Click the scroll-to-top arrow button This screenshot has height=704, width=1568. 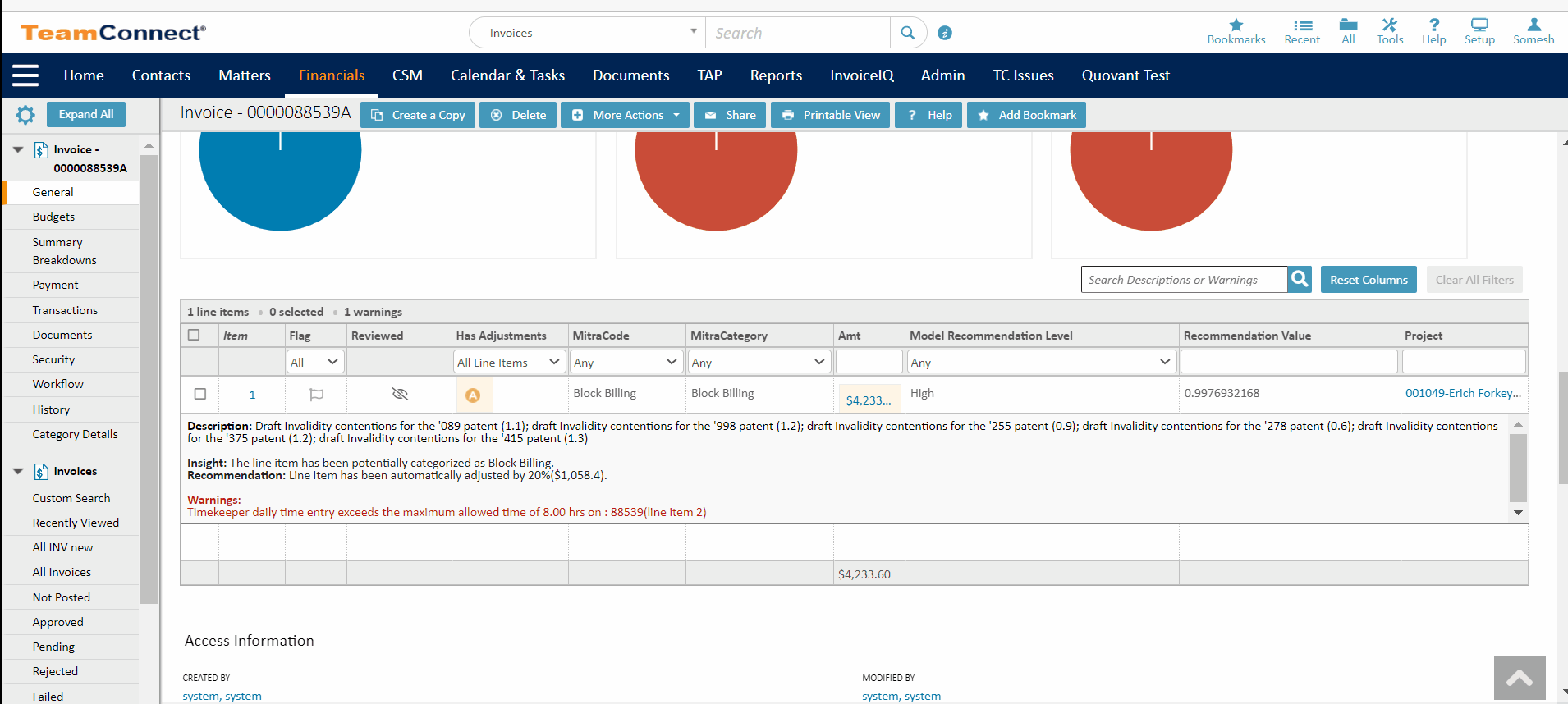point(1520,678)
